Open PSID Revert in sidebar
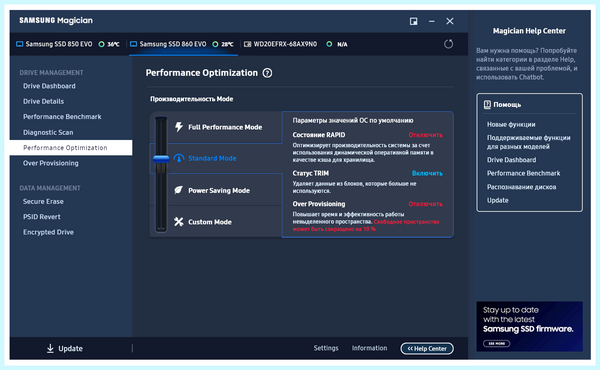The width and height of the screenshot is (600, 370). click(42, 217)
